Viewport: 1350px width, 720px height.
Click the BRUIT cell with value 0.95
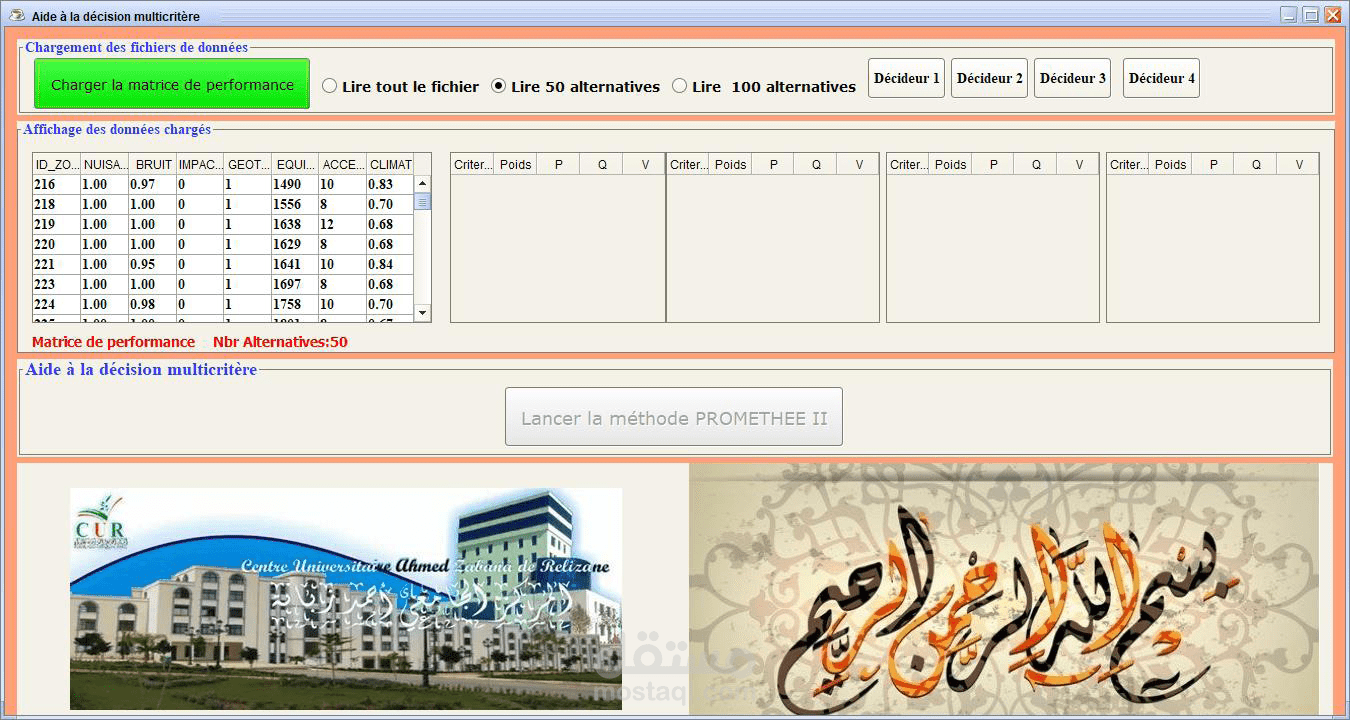click(152, 264)
